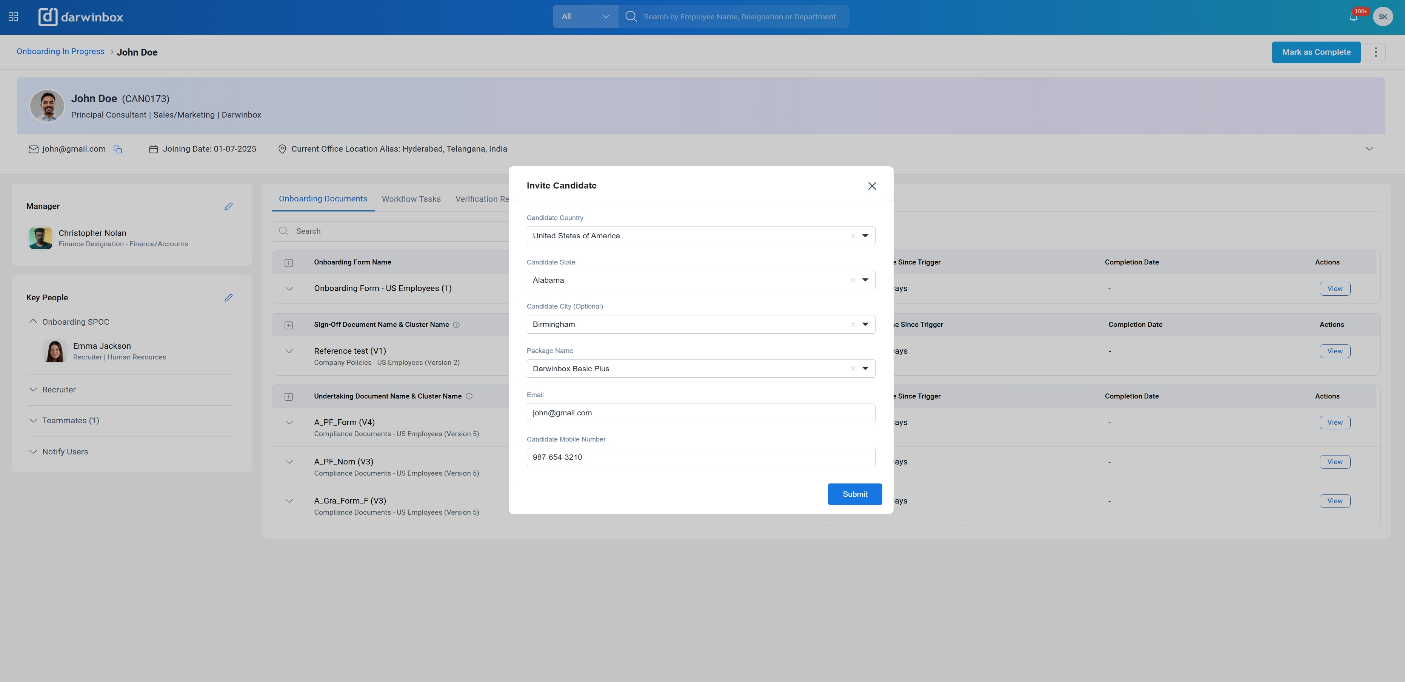View the A_PF_Nom (V3) document
The width and height of the screenshot is (1405, 682).
tap(1335, 462)
